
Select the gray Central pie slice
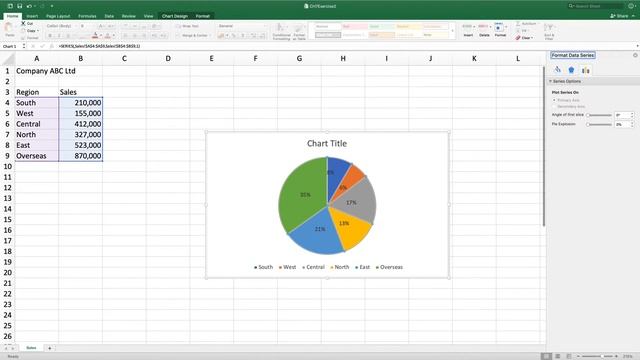pos(357,201)
